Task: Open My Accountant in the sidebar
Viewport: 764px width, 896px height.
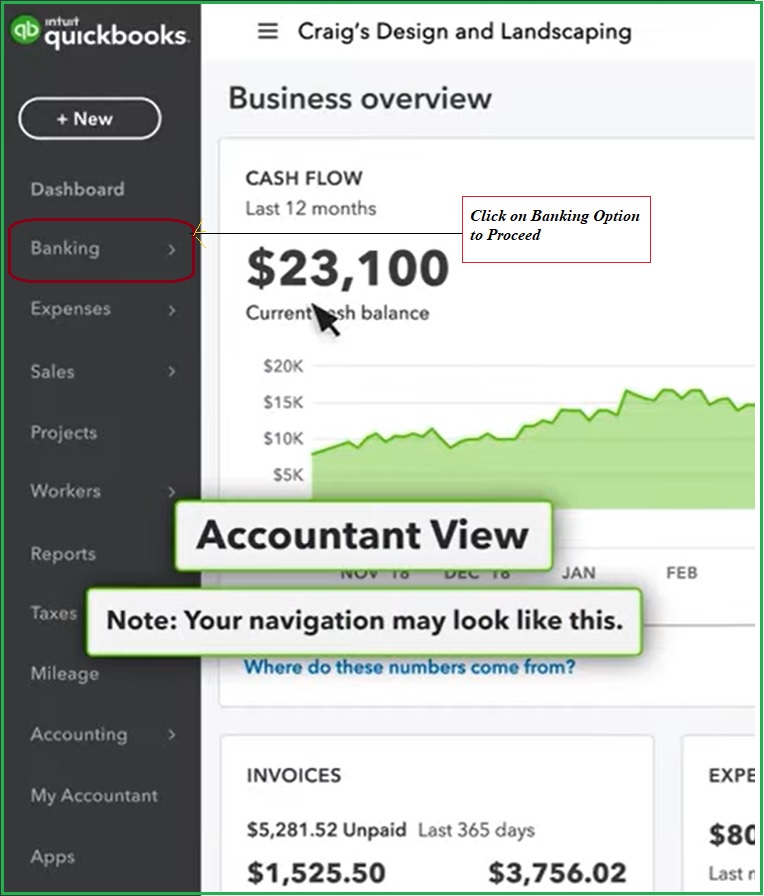Action: (x=94, y=795)
